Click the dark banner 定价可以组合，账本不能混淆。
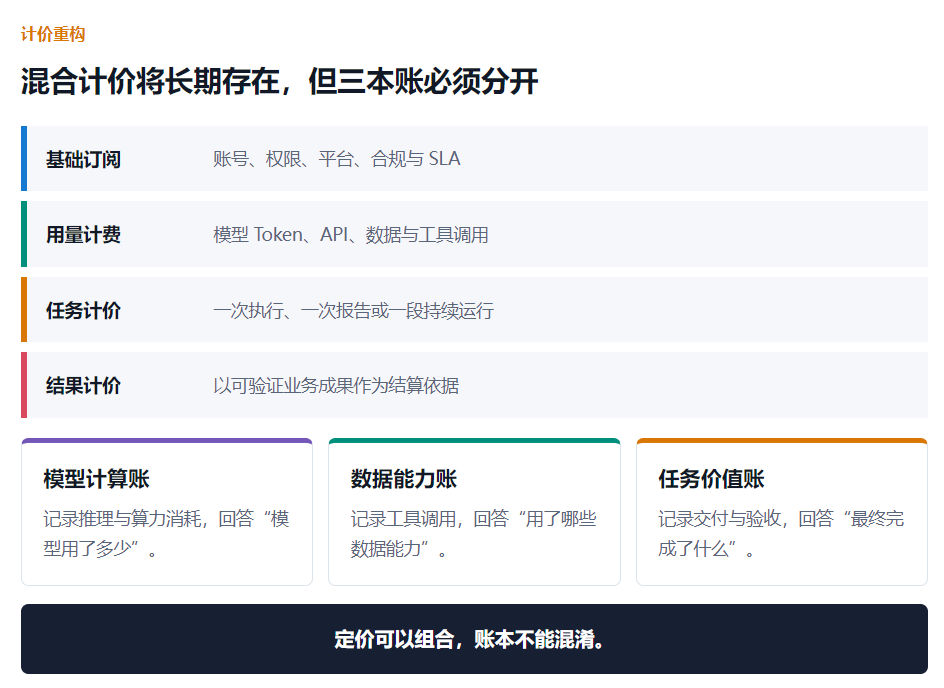The height and width of the screenshot is (688, 944). point(474,639)
